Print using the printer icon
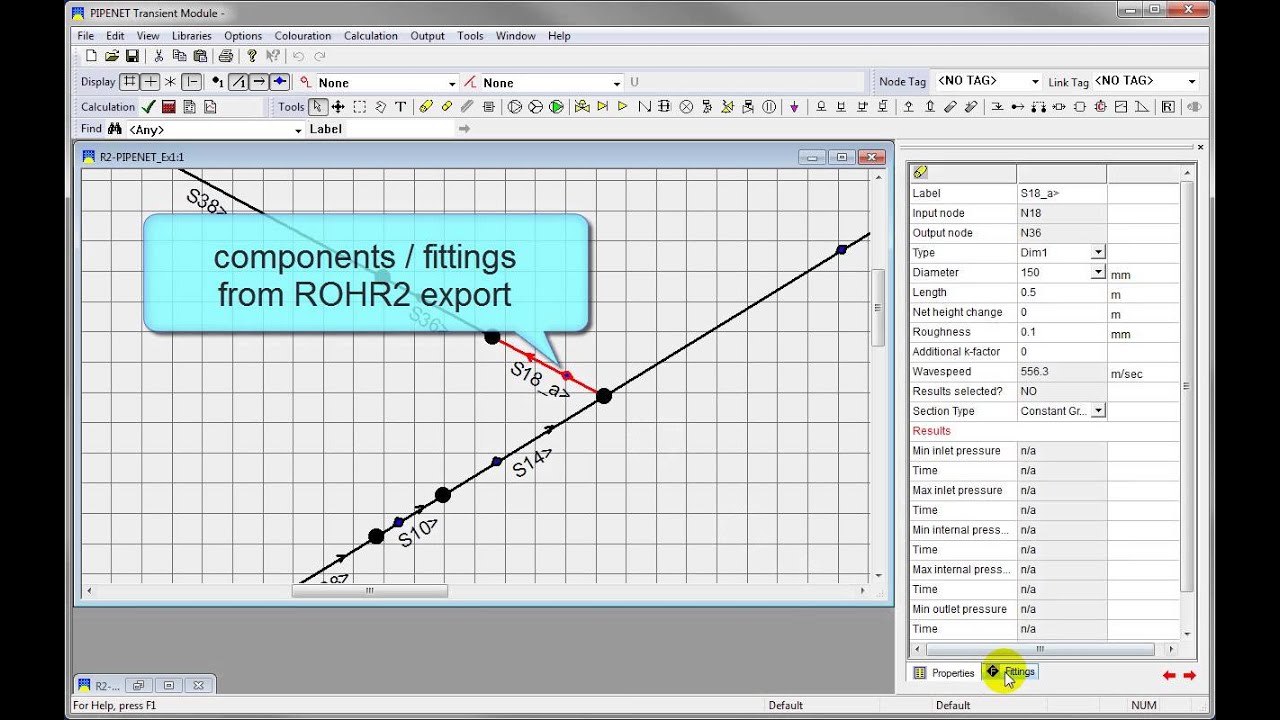This screenshot has width=1280, height=720. 226,56
